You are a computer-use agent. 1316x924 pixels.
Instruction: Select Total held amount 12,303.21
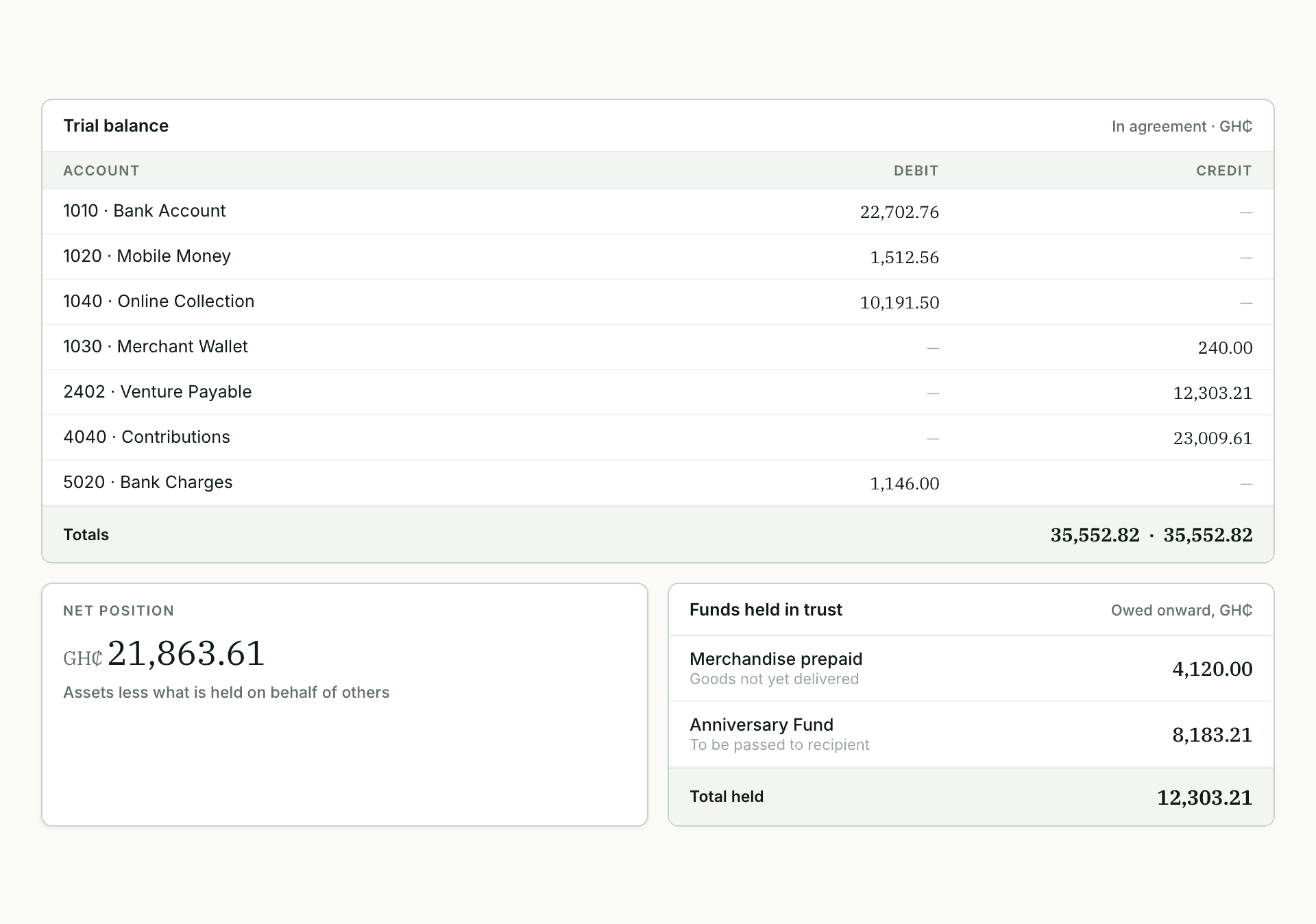1204,798
